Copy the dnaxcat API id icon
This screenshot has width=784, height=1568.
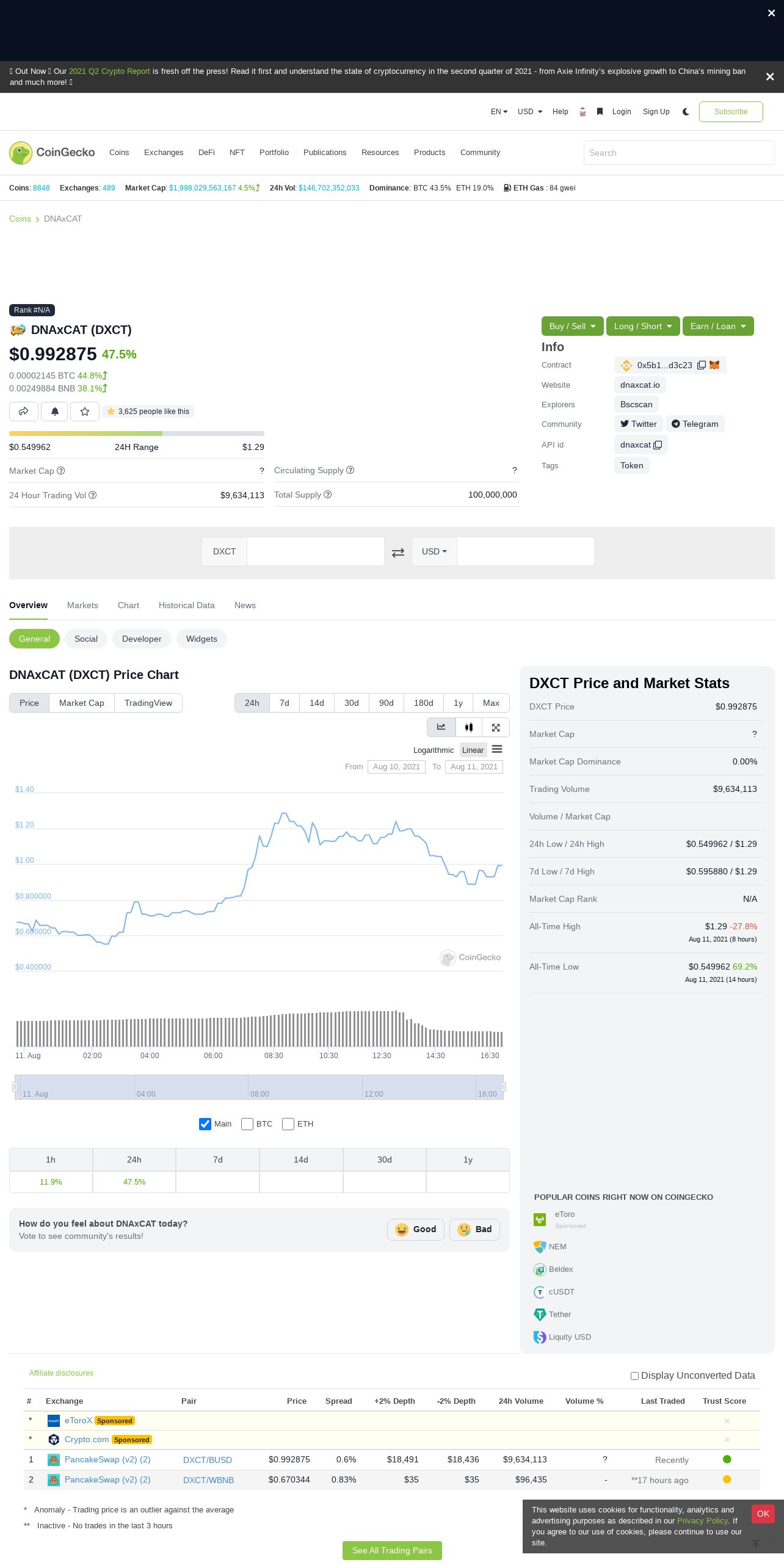pos(658,445)
